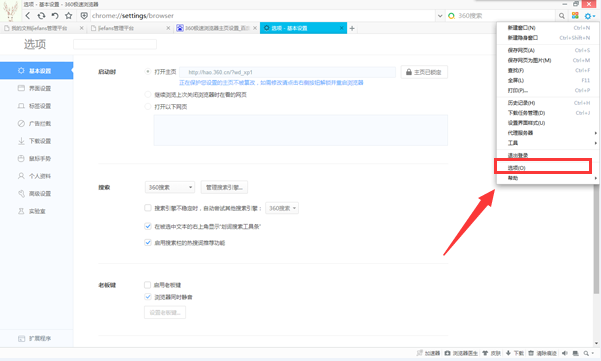
Task: Open 下载任务管理(D) from the menu
Action: coord(547,113)
